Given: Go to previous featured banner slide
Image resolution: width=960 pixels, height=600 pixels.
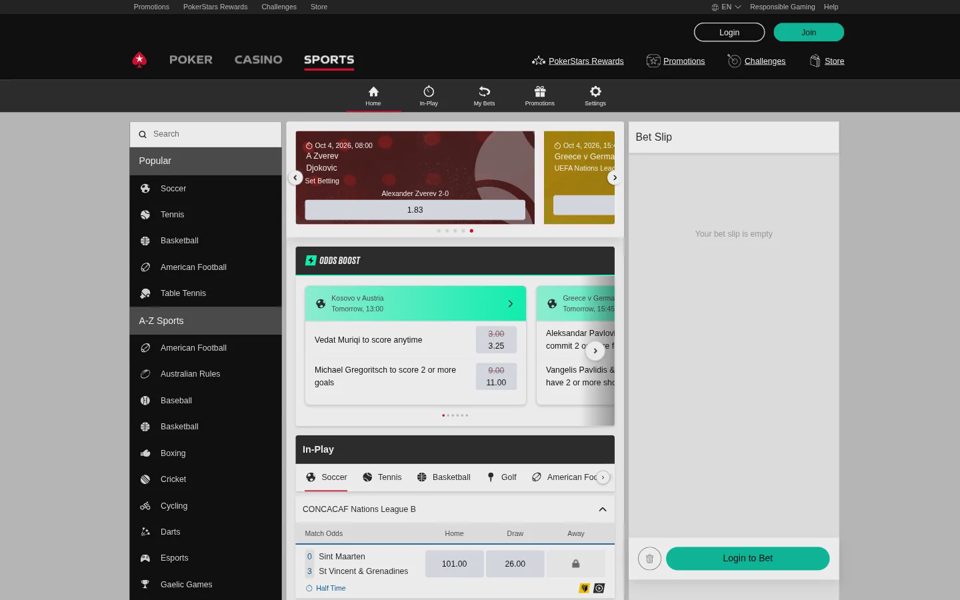Looking at the screenshot, I should (295, 178).
